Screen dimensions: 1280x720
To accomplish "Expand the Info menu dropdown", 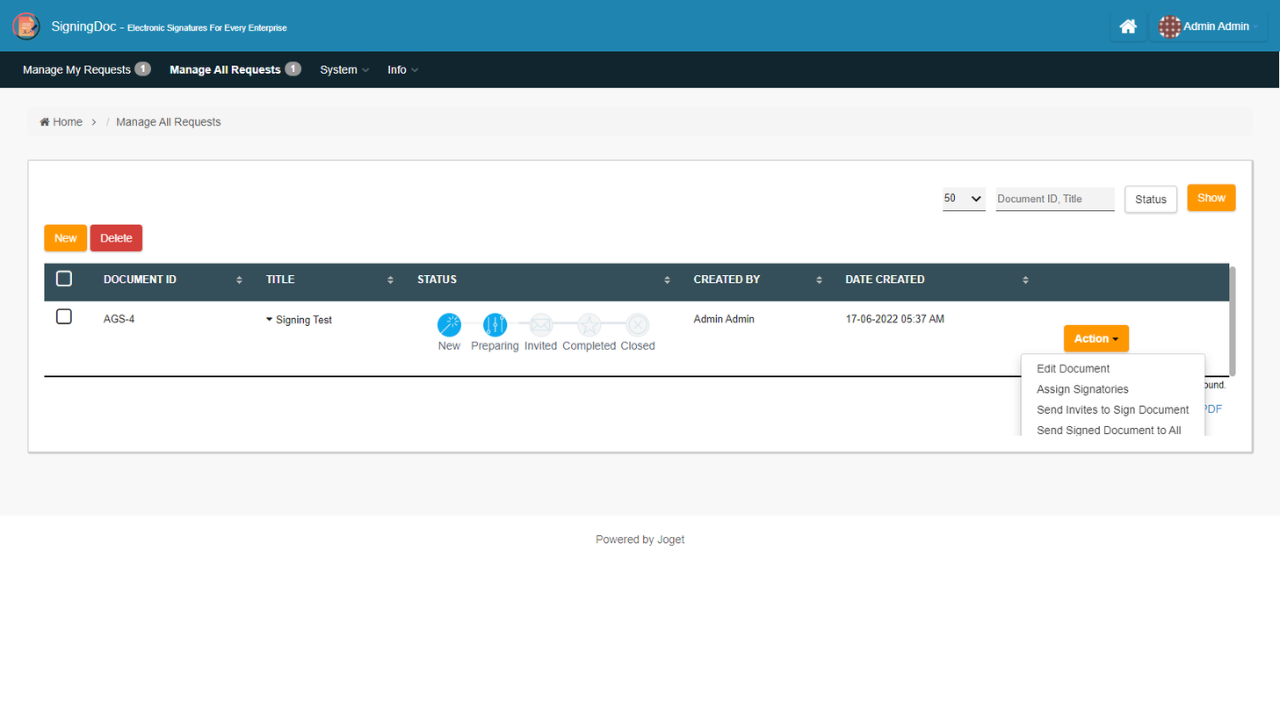I will coord(403,70).
